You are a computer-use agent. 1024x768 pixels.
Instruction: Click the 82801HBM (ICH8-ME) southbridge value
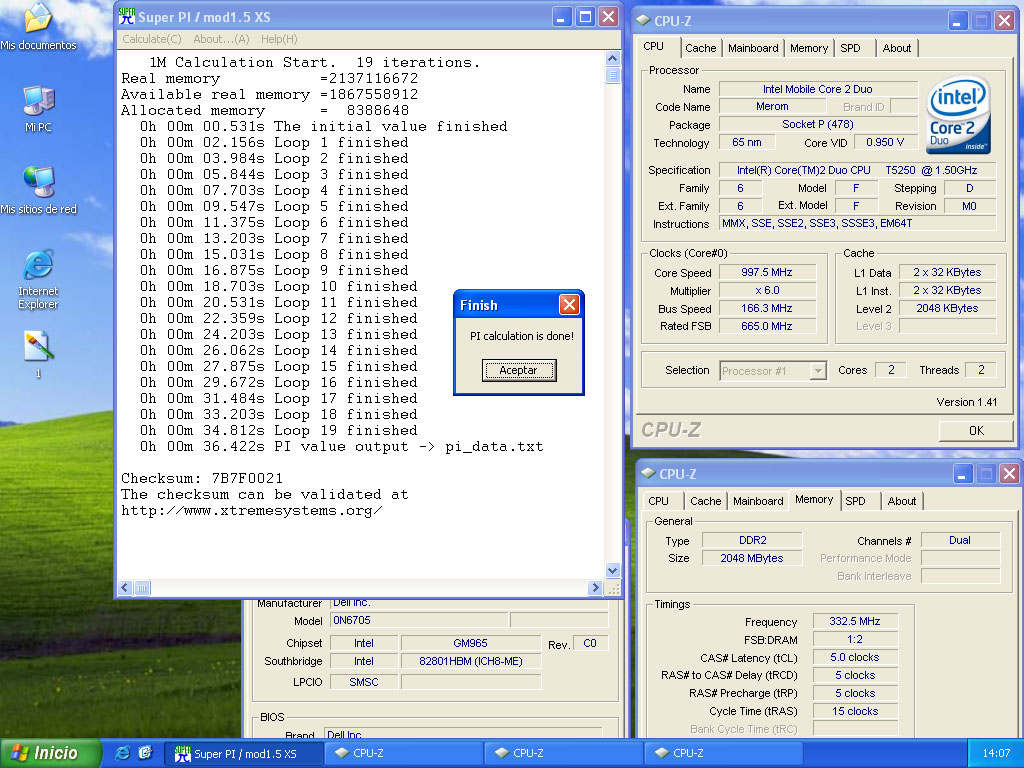pyautogui.click(x=470, y=661)
